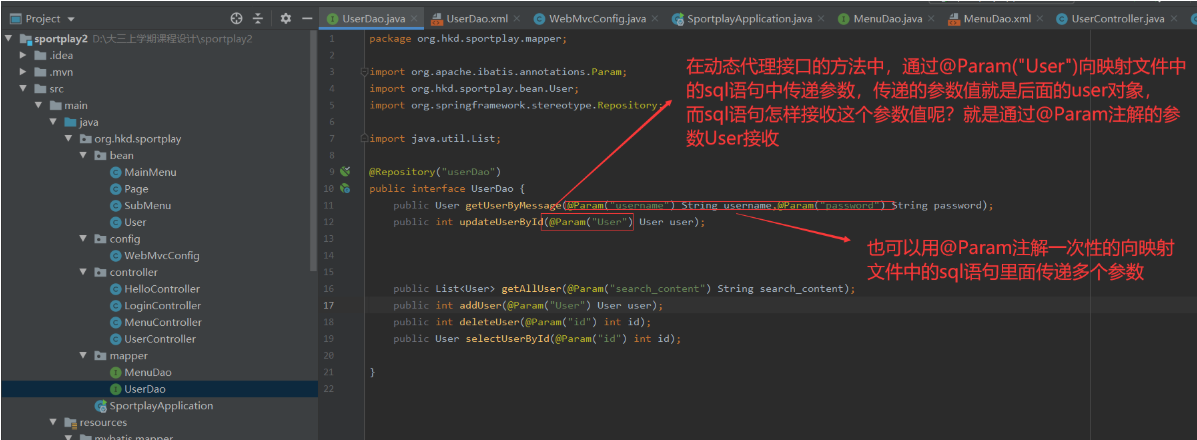Click the resources folder icon
1197x440 pixels.
[x=71, y=422]
